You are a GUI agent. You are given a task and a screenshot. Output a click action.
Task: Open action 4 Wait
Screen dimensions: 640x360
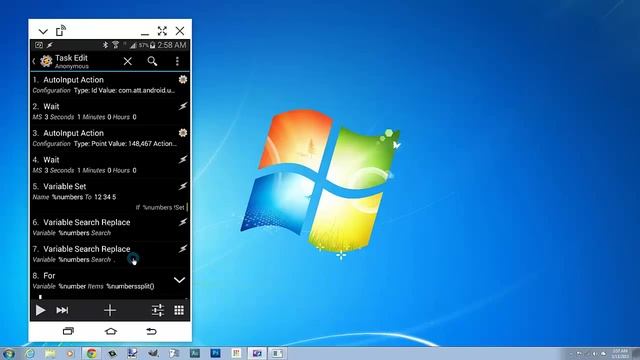[110, 165]
